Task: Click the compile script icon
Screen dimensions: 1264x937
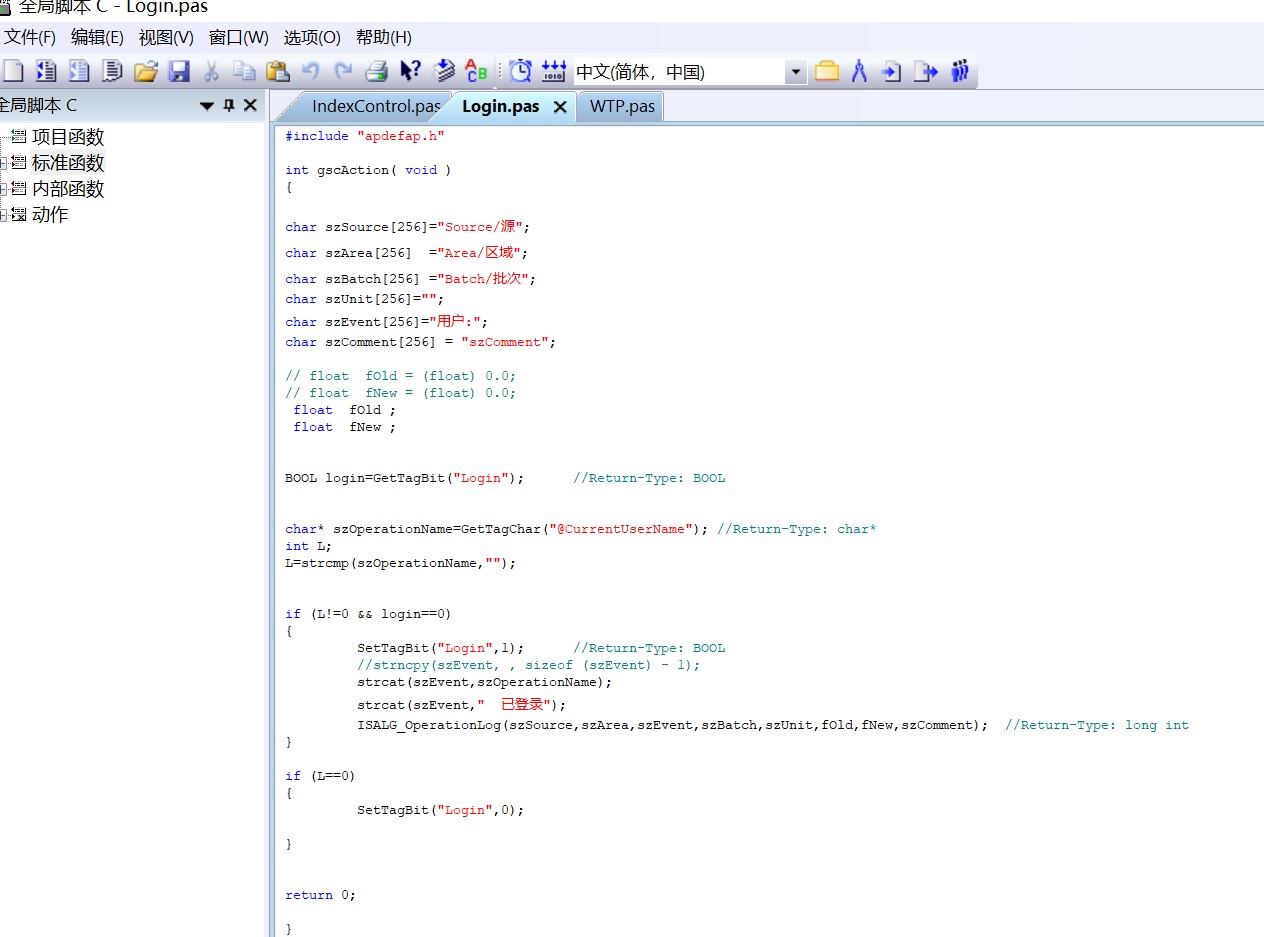Action: click(444, 71)
